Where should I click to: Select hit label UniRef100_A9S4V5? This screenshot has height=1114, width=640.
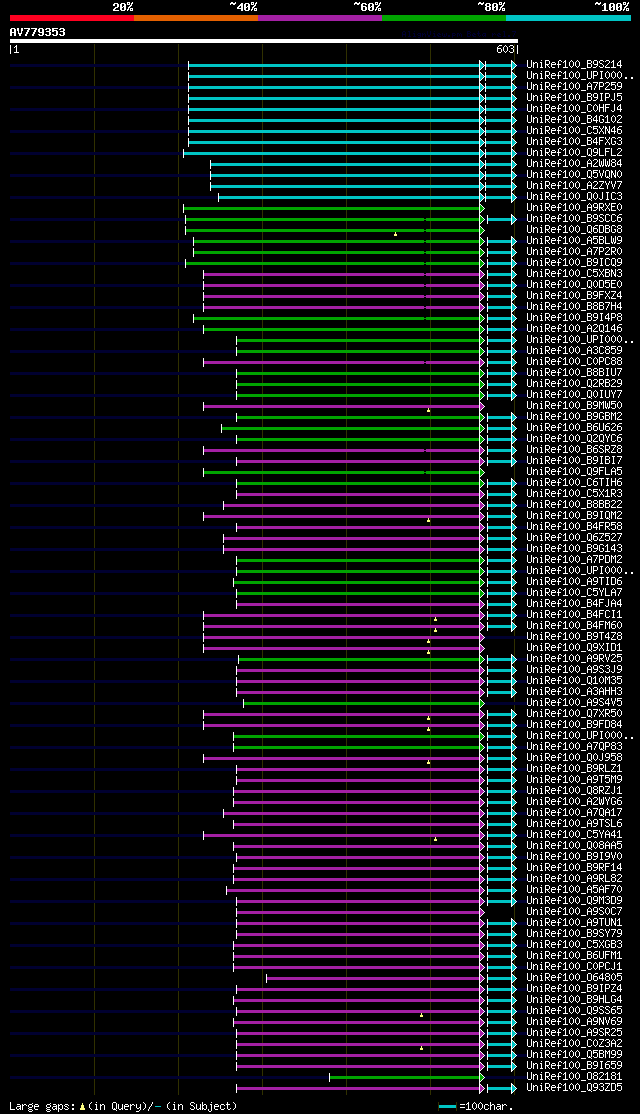pyautogui.click(x=574, y=703)
